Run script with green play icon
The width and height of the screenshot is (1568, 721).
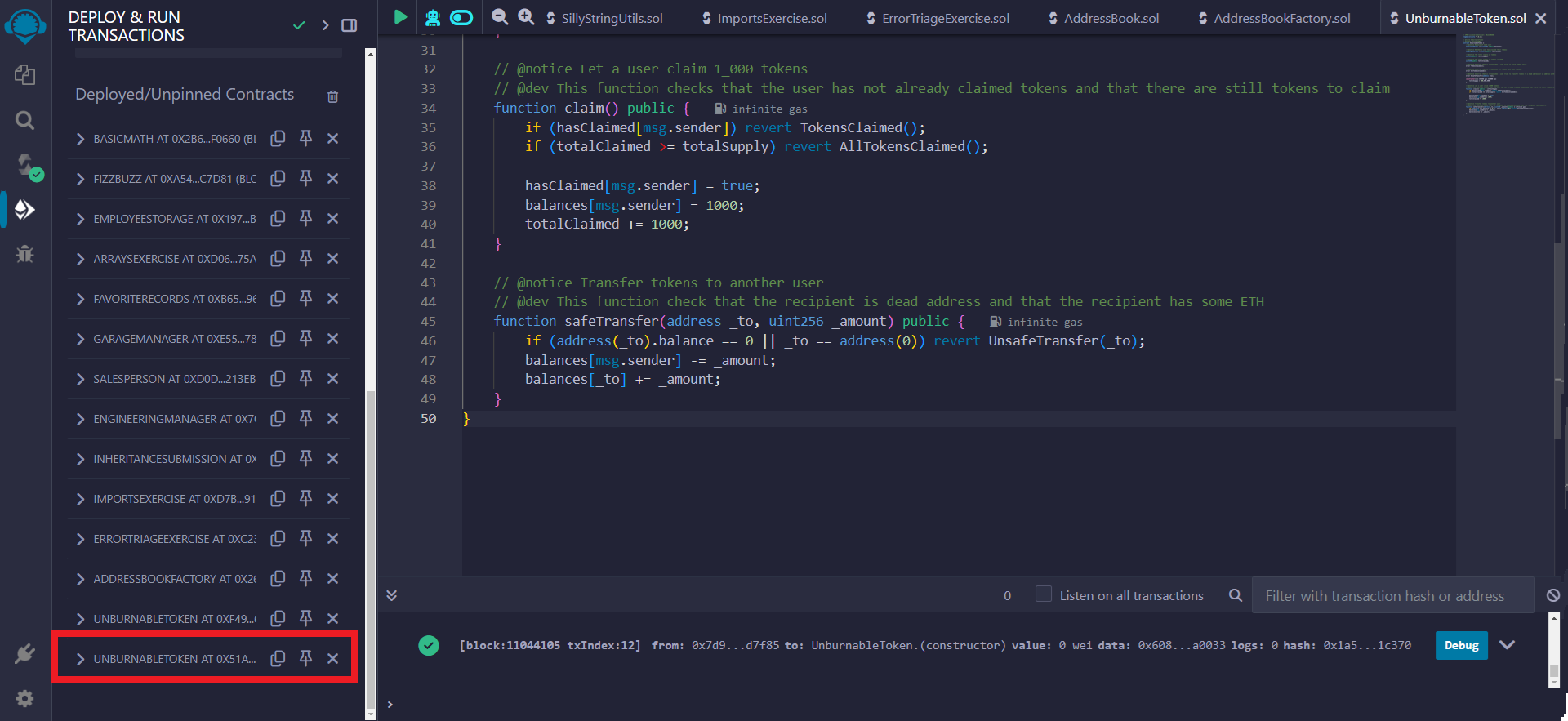400,17
